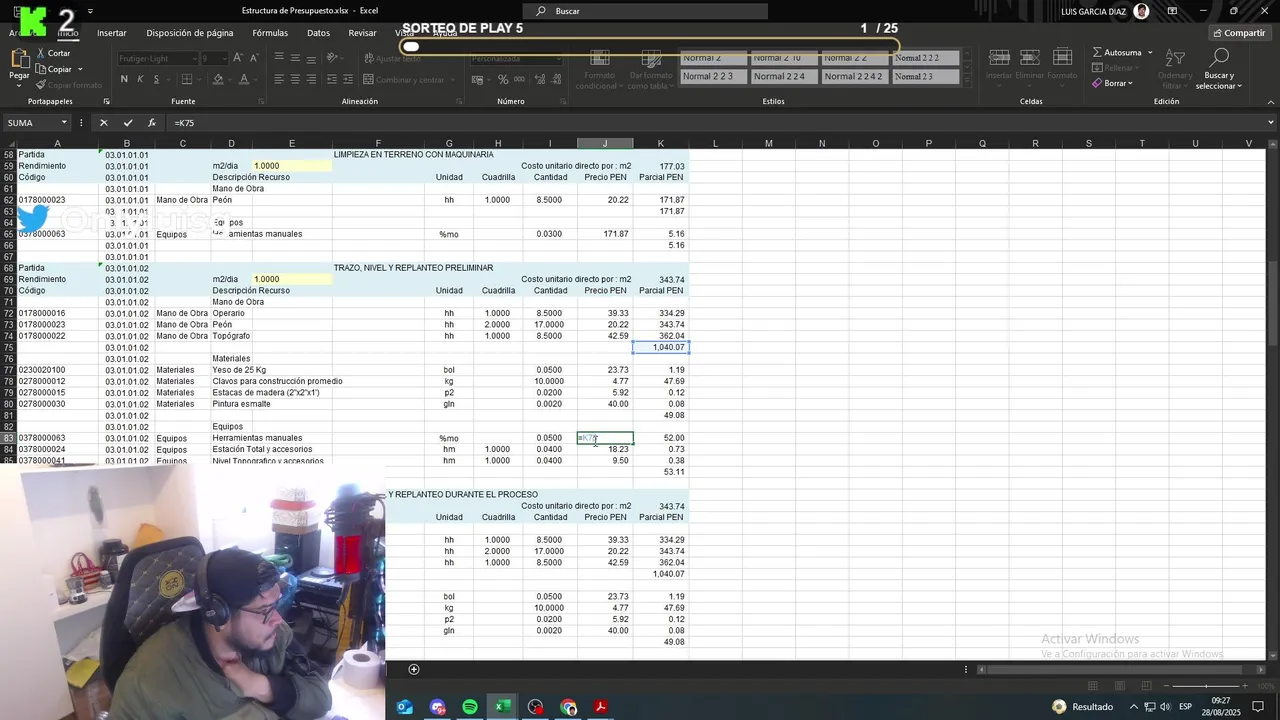Click the formula bar text =K75
1280x720 pixels.
pos(184,123)
